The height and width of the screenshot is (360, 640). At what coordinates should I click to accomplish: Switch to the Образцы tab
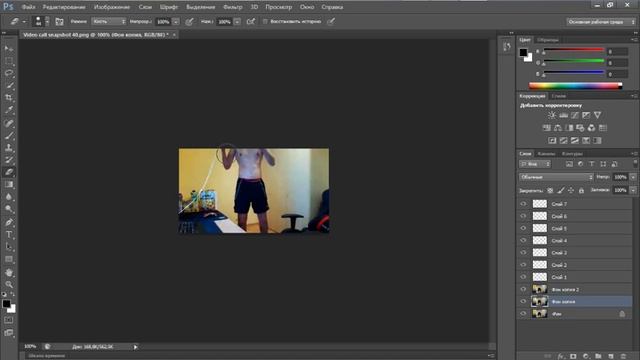[x=547, y=40]
